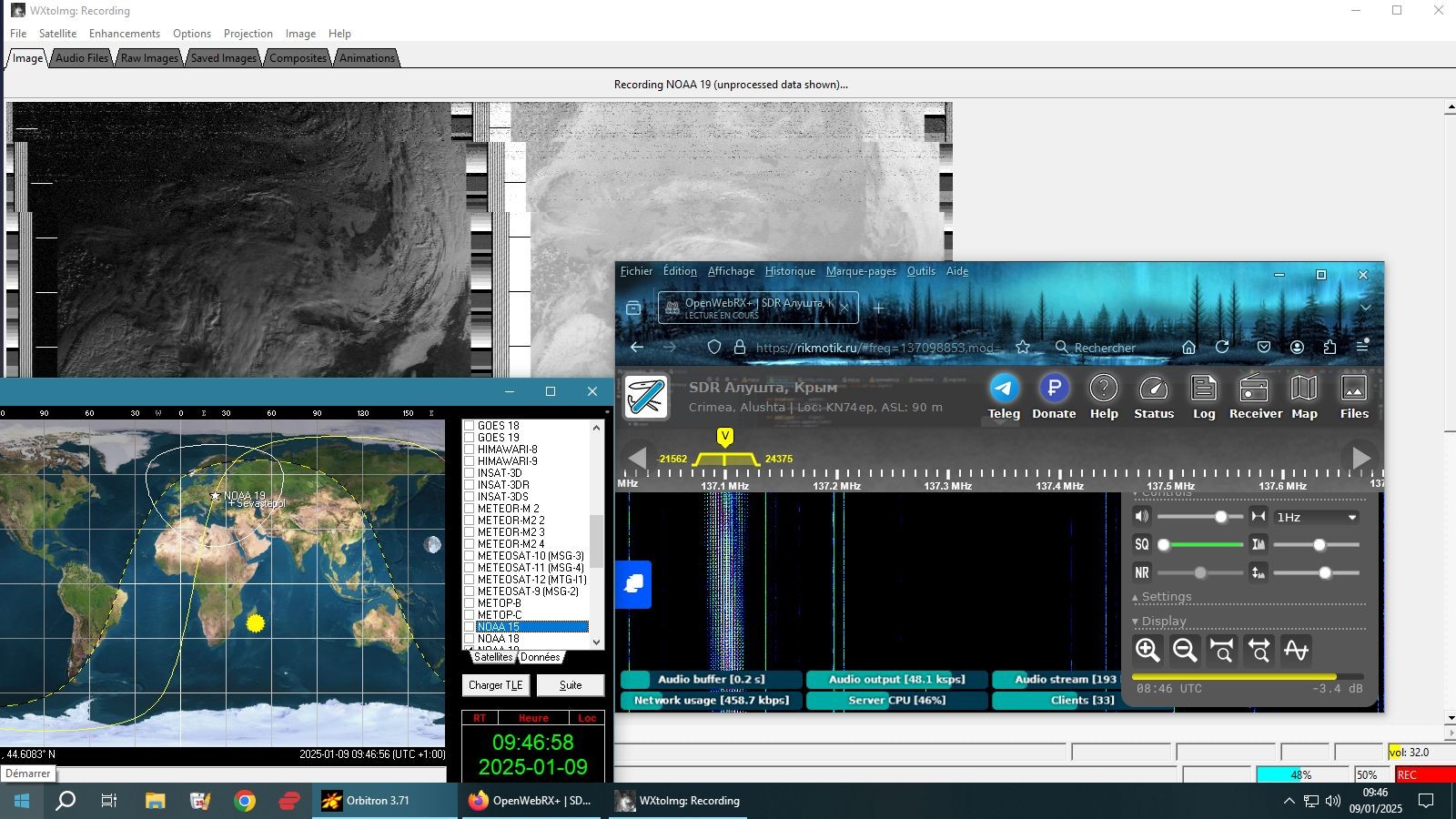The image size is (1456, 819).
Task: Open the Historique menu in Firefox
Action: 790,271
